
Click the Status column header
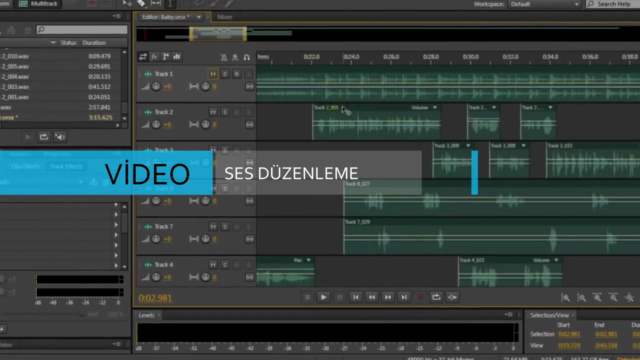68,42
